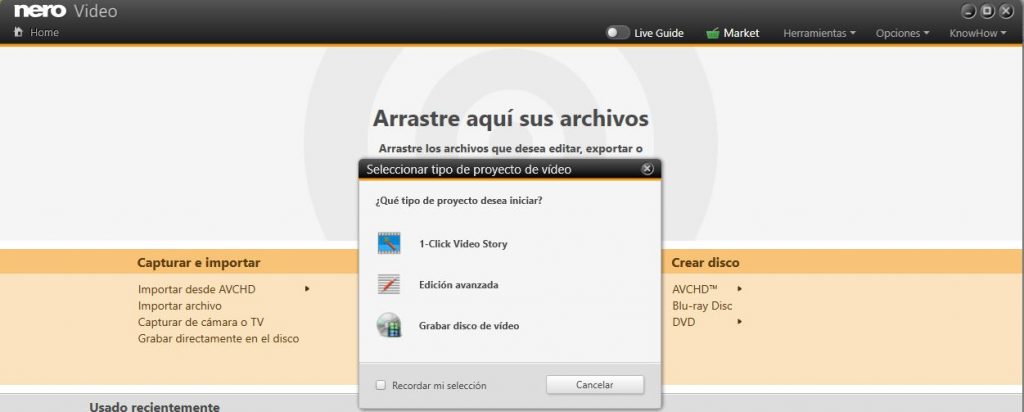Click Grabar directamente en el disco
The image size is (1024, 412).
pyautogui.click(x=218, y=339)
